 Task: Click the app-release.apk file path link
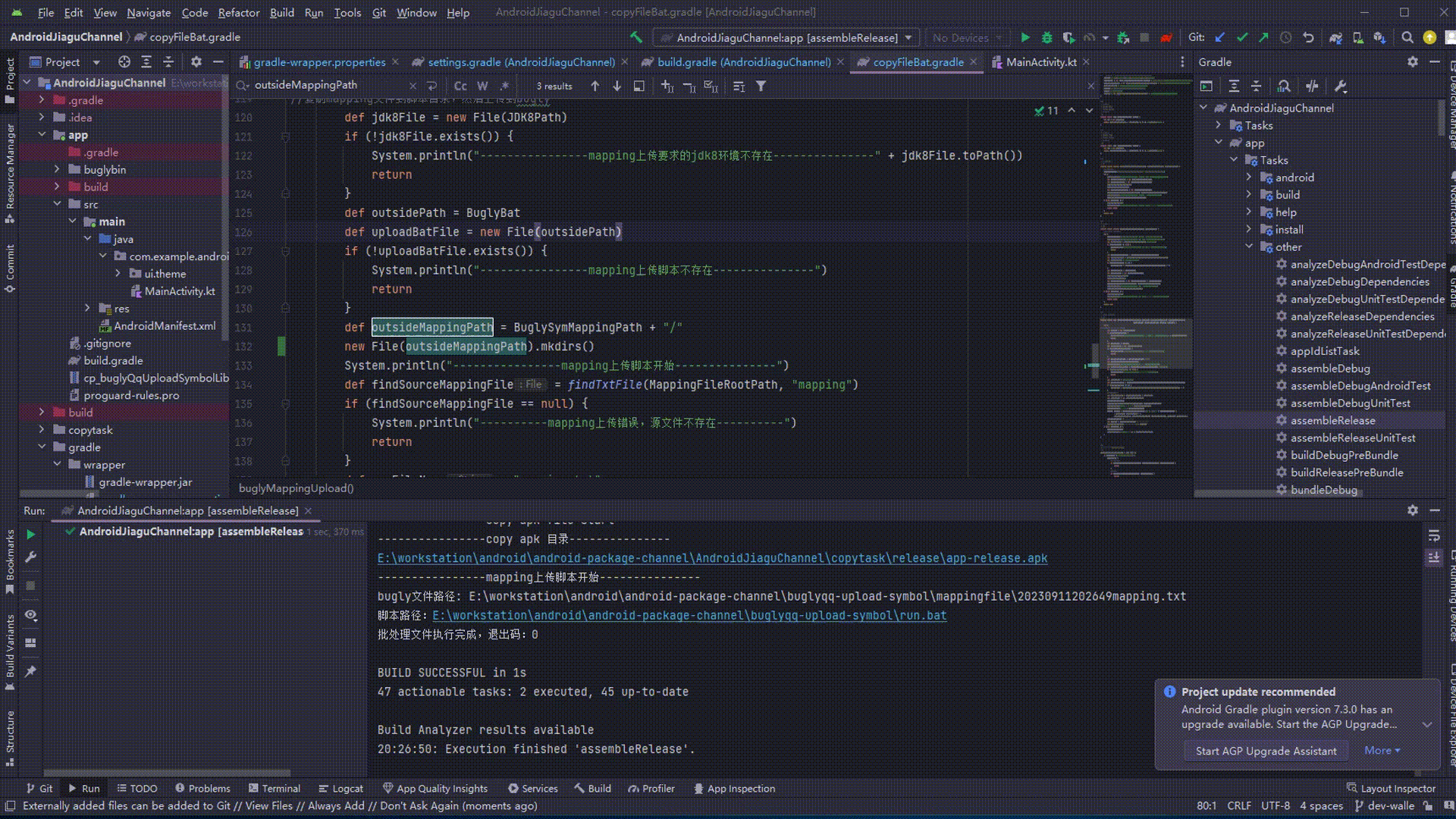(x=713, y=558)
